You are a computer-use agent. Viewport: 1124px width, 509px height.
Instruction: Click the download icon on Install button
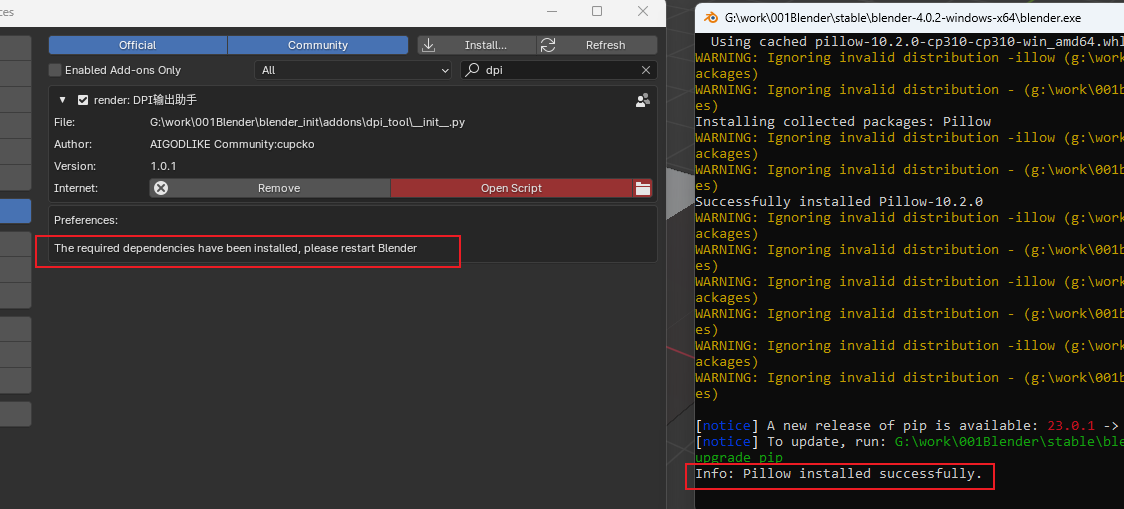429,45
